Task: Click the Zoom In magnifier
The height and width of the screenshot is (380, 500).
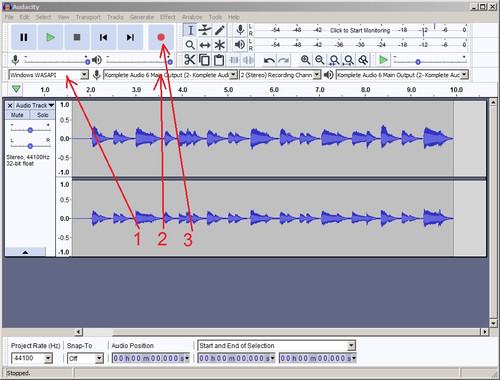Action: [x=305, y=60]
